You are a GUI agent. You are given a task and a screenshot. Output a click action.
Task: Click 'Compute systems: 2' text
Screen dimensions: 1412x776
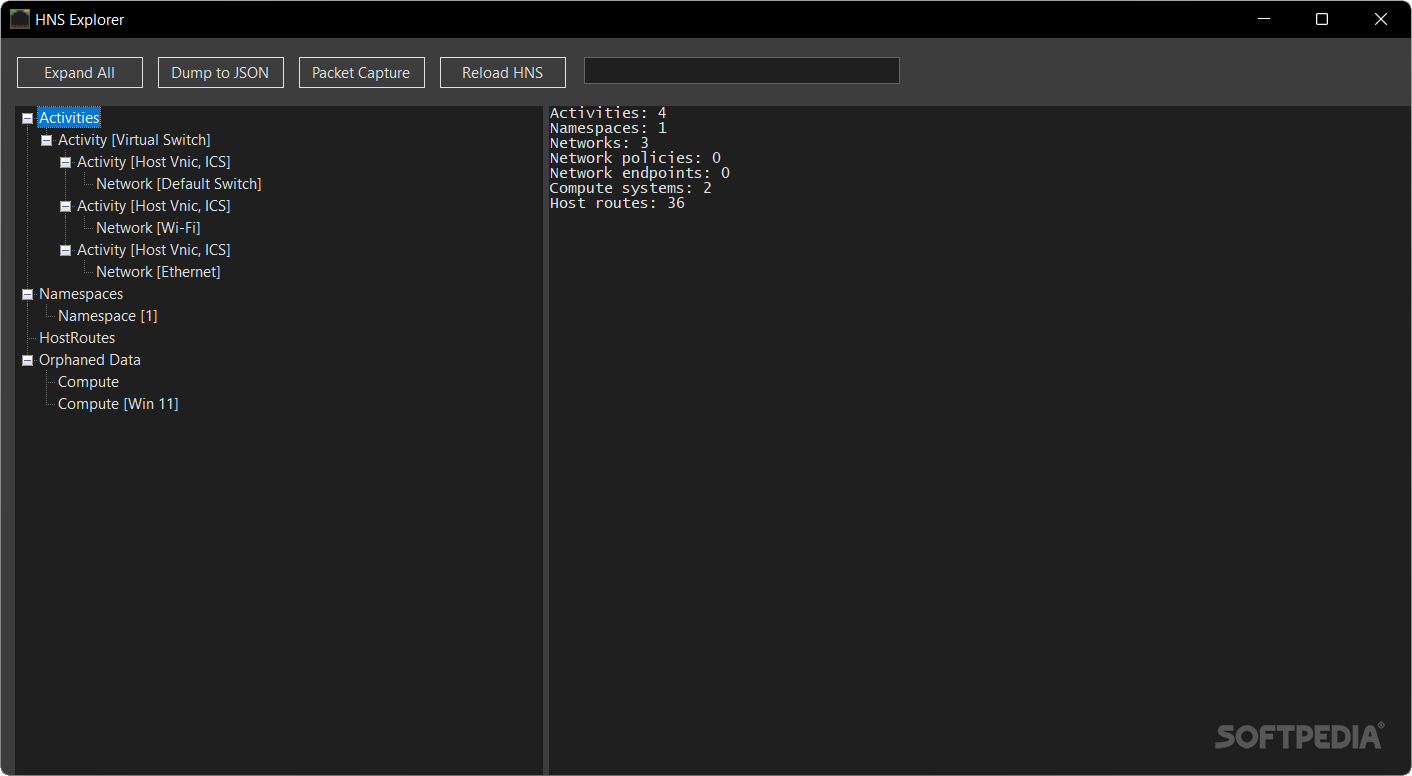(x=631, y=188)
